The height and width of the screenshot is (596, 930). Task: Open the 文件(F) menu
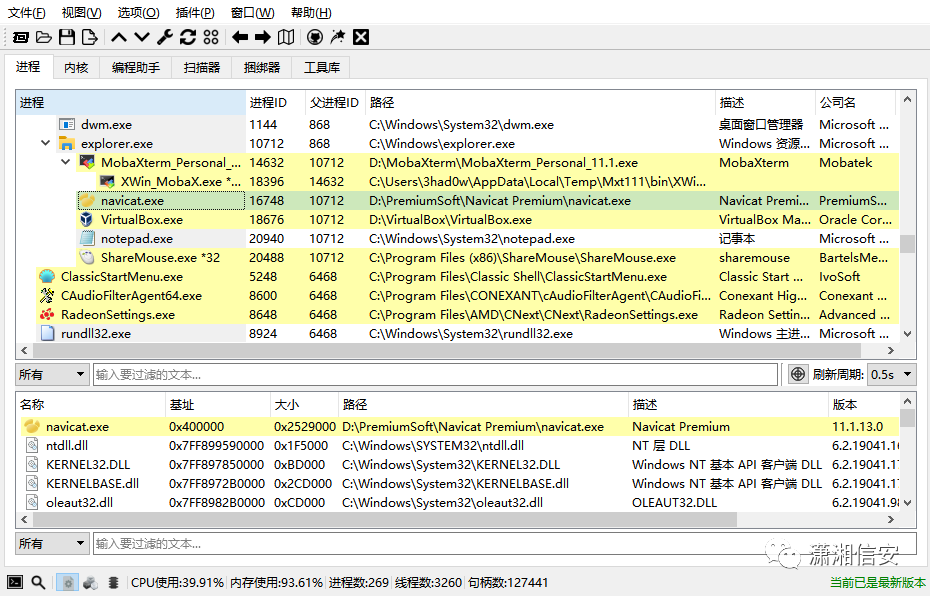click(27, 12)
